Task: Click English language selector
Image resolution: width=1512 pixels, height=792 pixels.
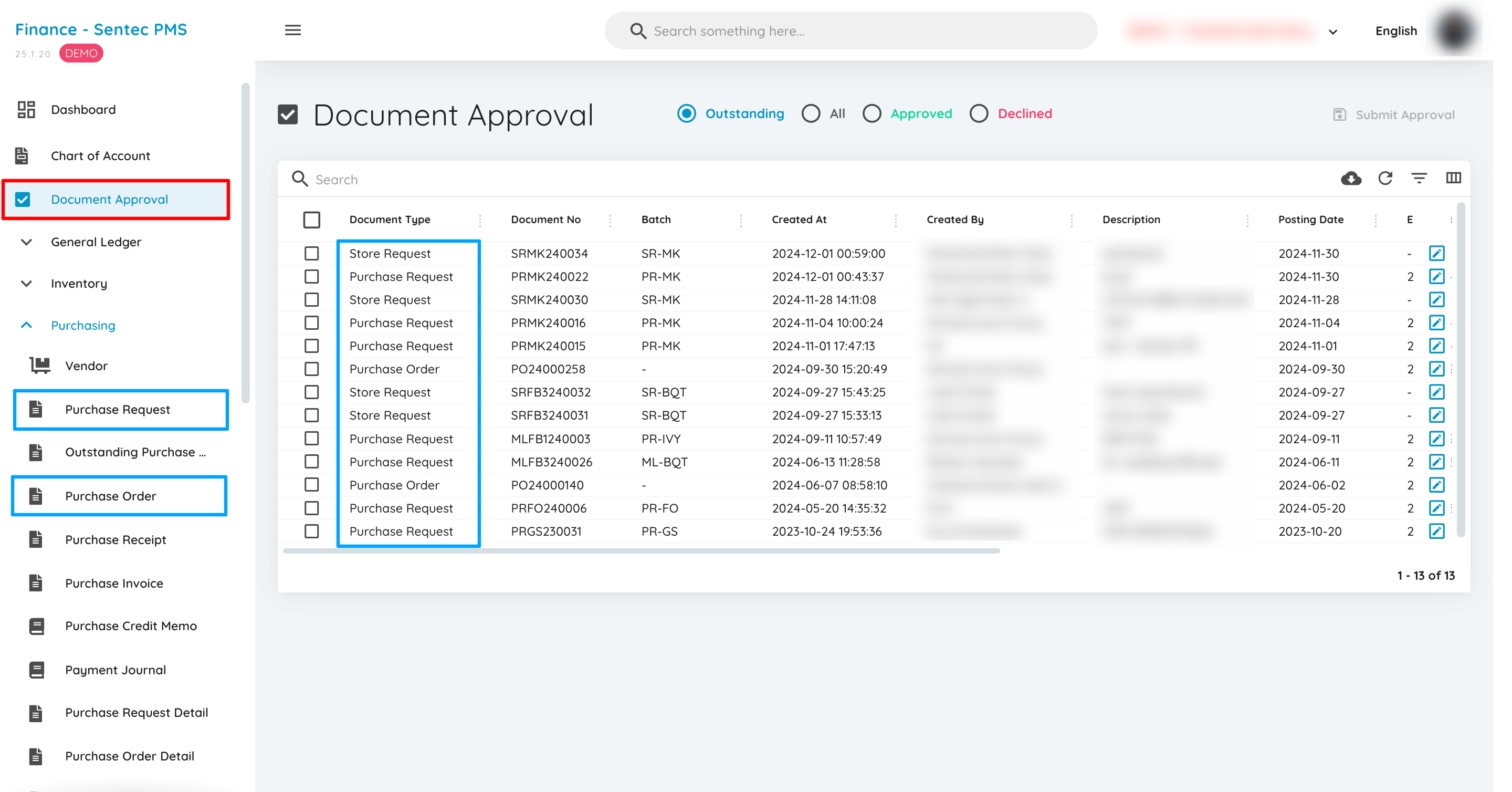Action: (1396, 31)
